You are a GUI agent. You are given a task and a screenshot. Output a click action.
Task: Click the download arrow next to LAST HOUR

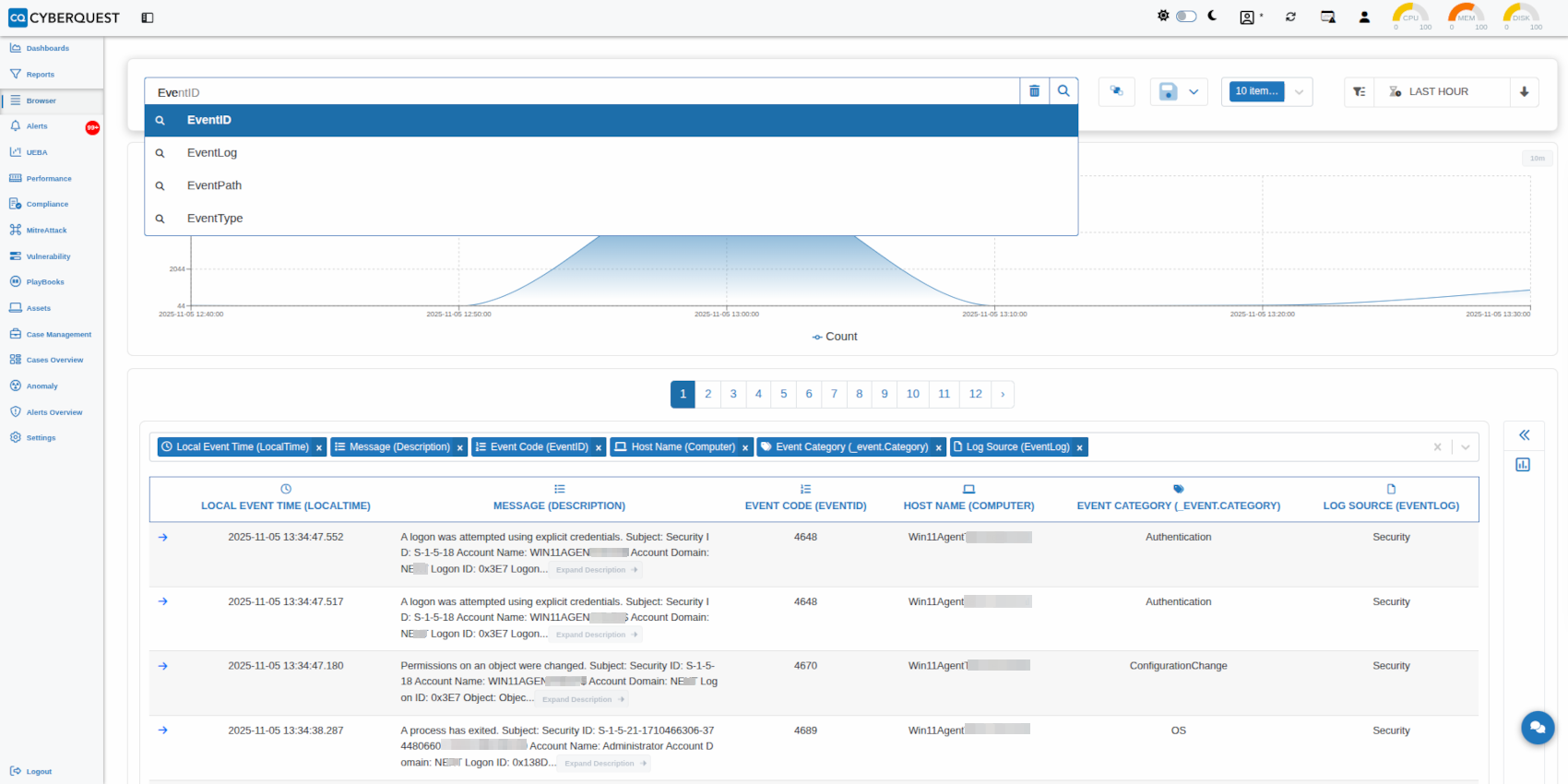pos(1524,91)
